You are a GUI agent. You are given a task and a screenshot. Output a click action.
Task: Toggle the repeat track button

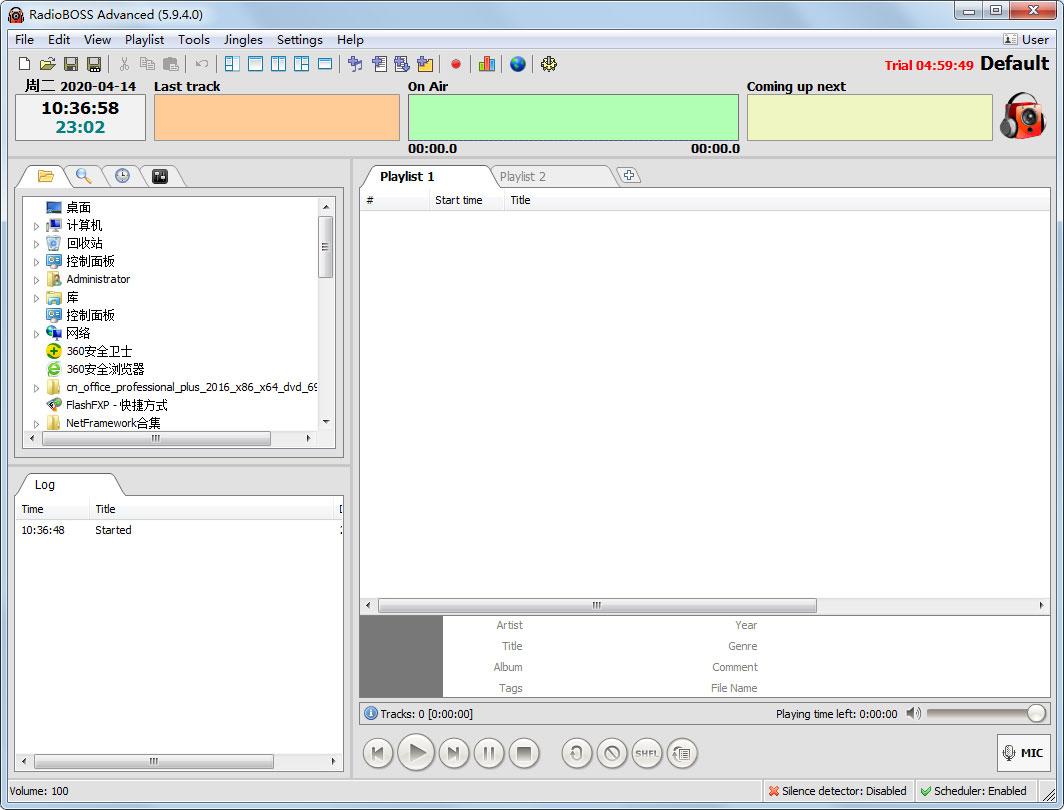[x=576, y=753]
